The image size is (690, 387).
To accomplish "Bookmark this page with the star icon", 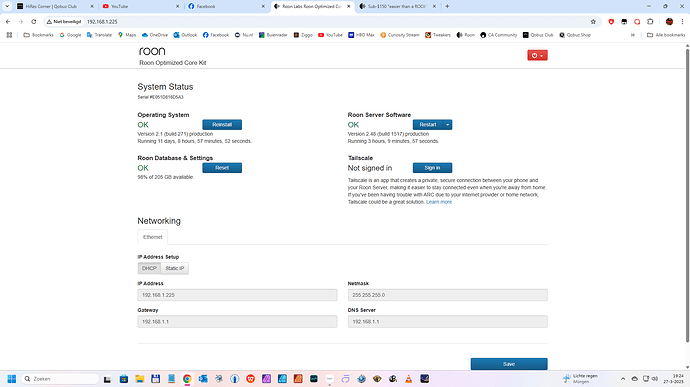I will coord(593,22).
